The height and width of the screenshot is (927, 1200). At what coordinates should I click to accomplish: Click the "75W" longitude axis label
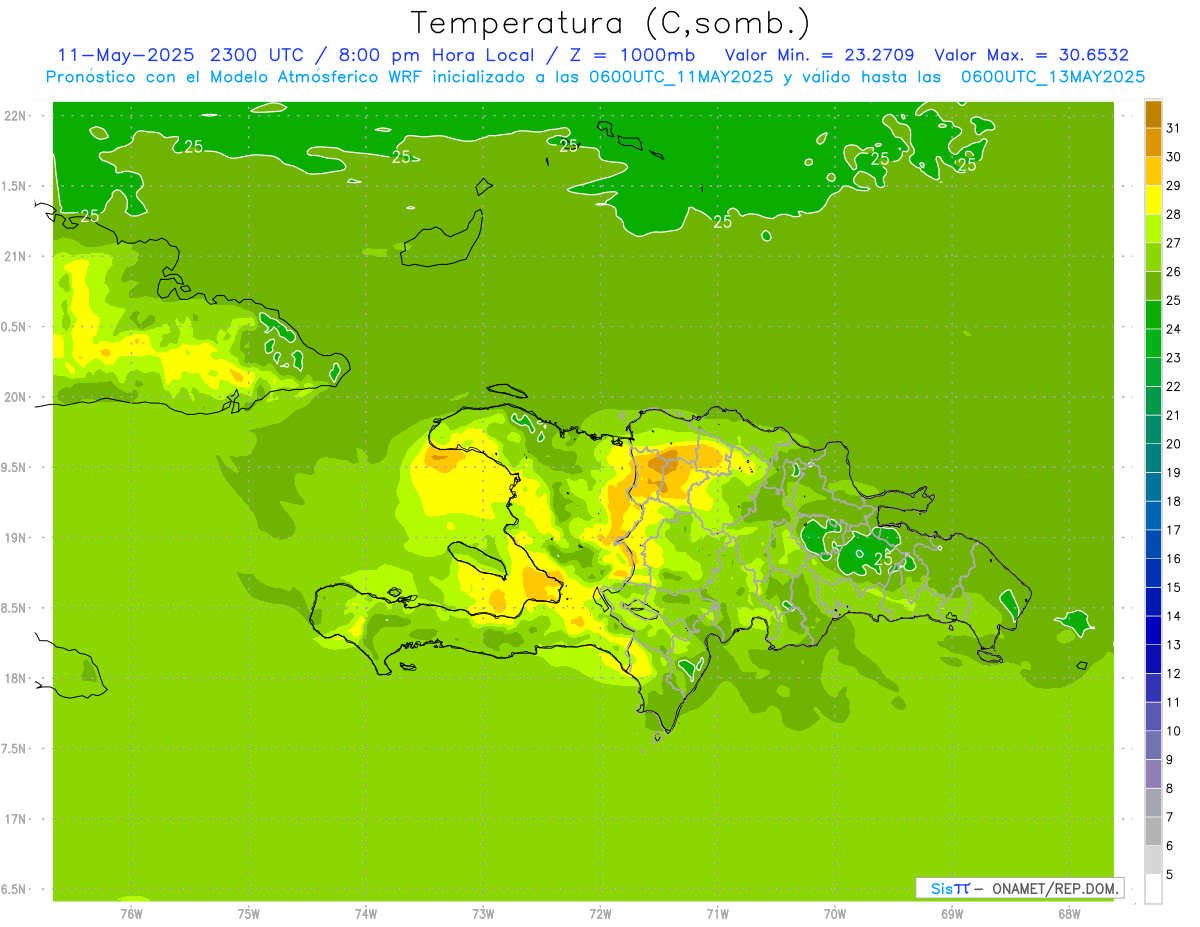click(249, 914)
